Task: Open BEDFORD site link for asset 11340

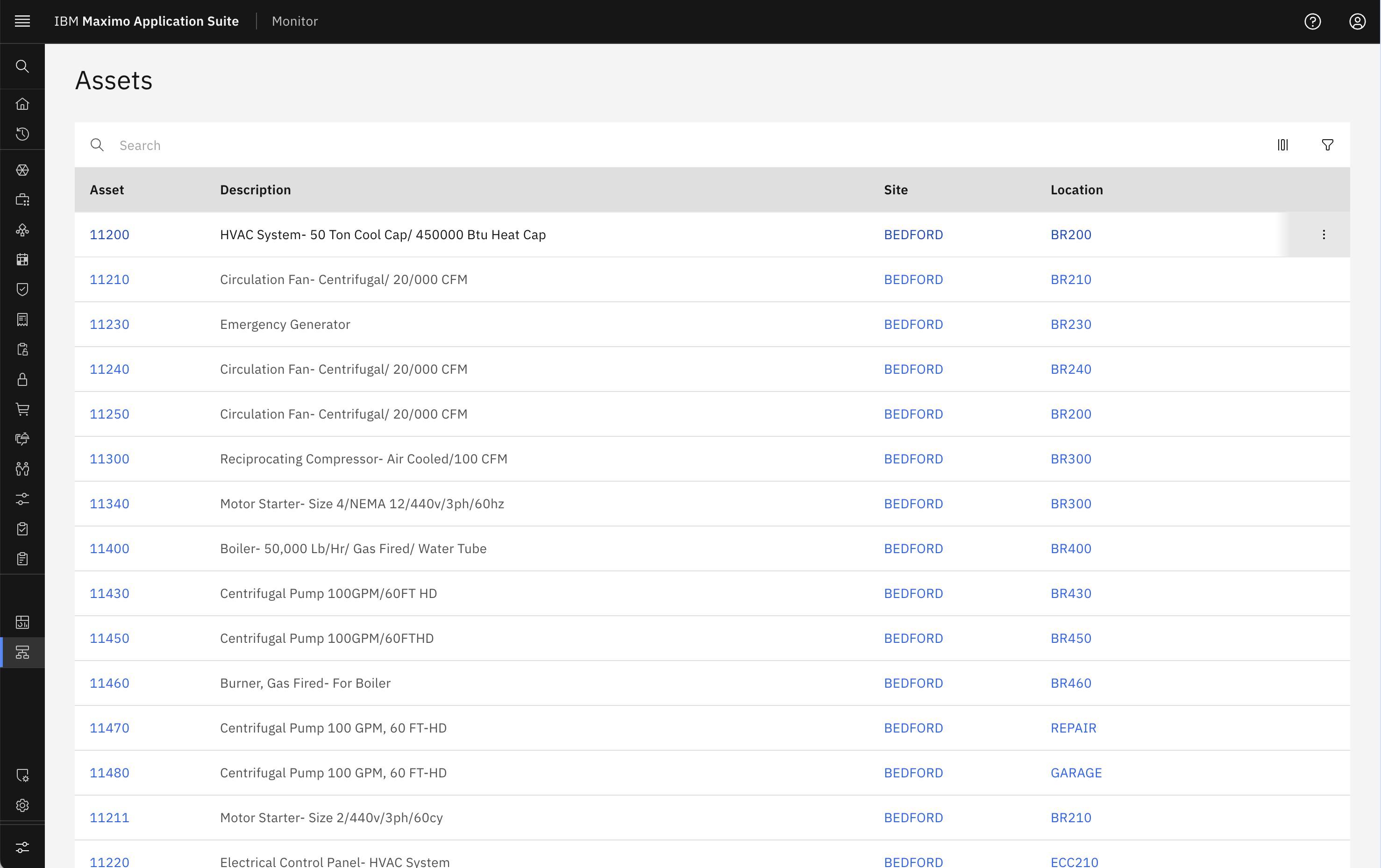Action: click(914, 504)
